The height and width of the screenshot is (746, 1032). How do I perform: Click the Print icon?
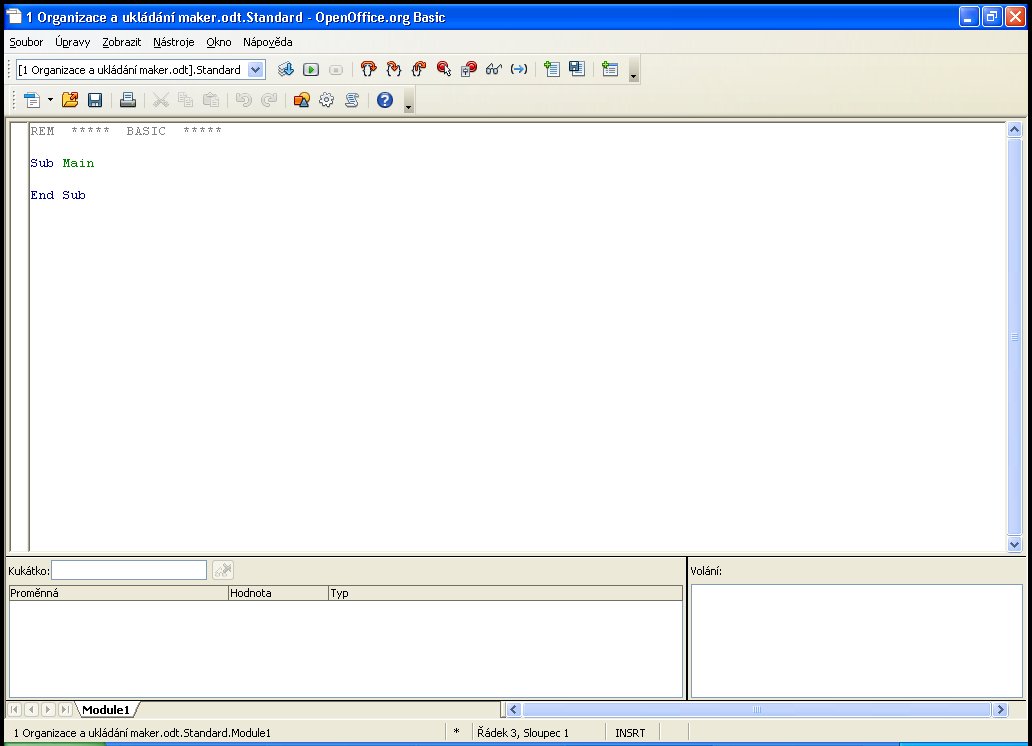pos(128,100)
